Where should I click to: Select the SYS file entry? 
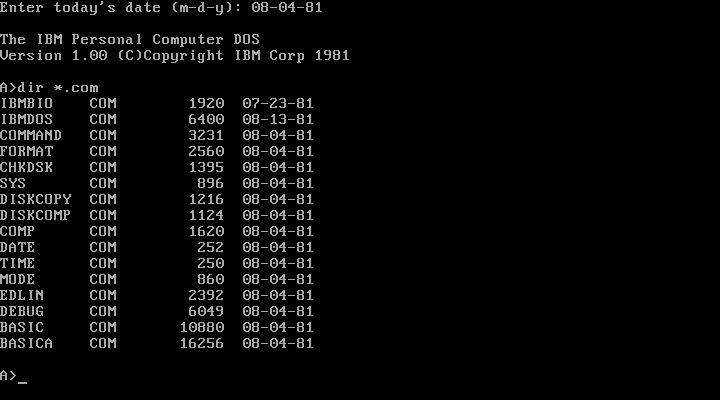coord(157,183)
